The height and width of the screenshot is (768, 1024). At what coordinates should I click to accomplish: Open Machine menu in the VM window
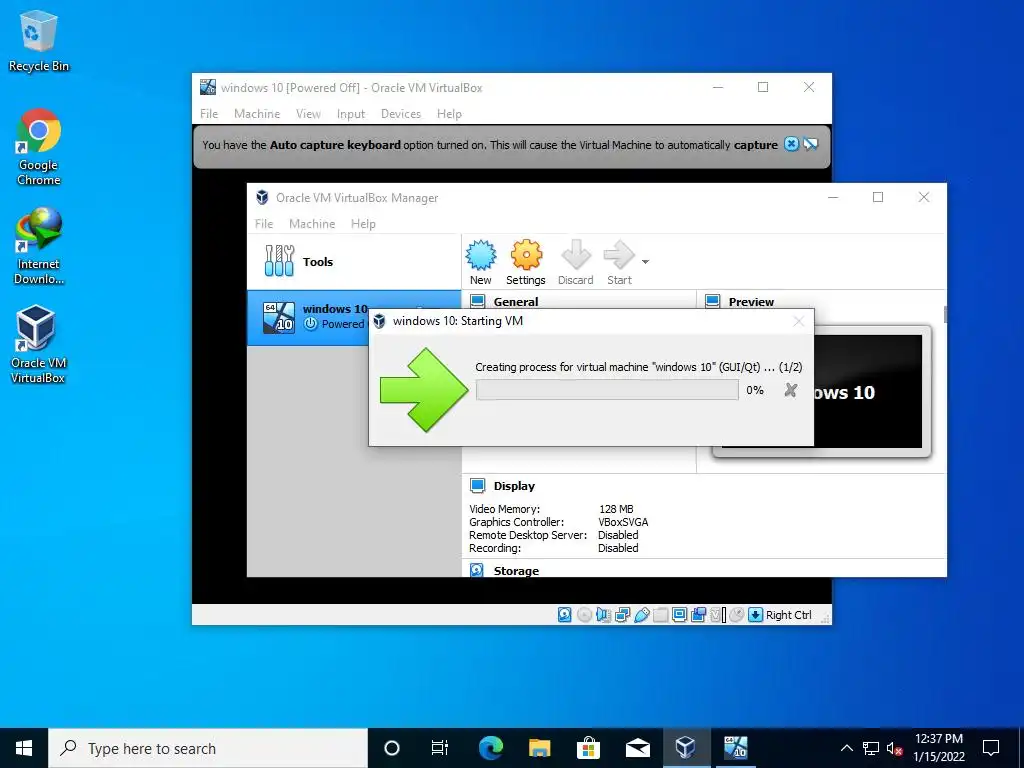(257, 114)
